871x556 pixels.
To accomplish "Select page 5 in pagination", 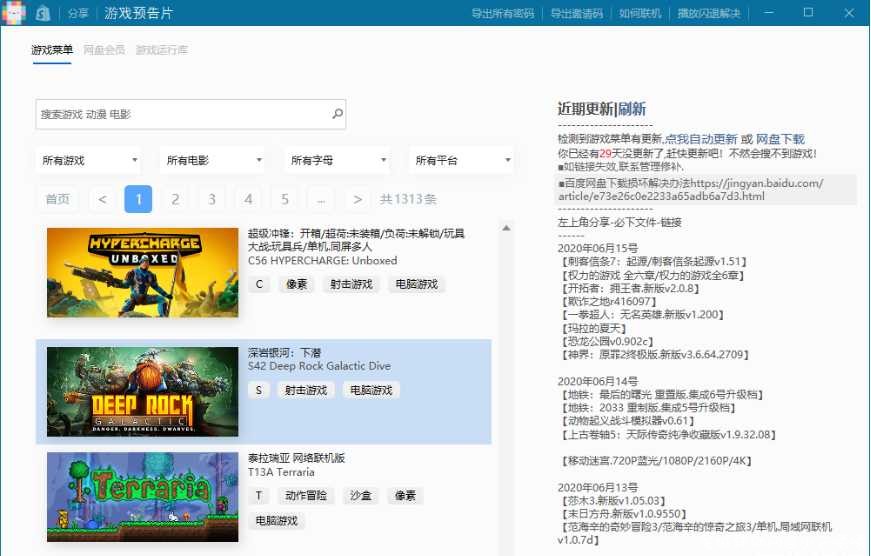I will pyautogui.click(x=285, y=199).
